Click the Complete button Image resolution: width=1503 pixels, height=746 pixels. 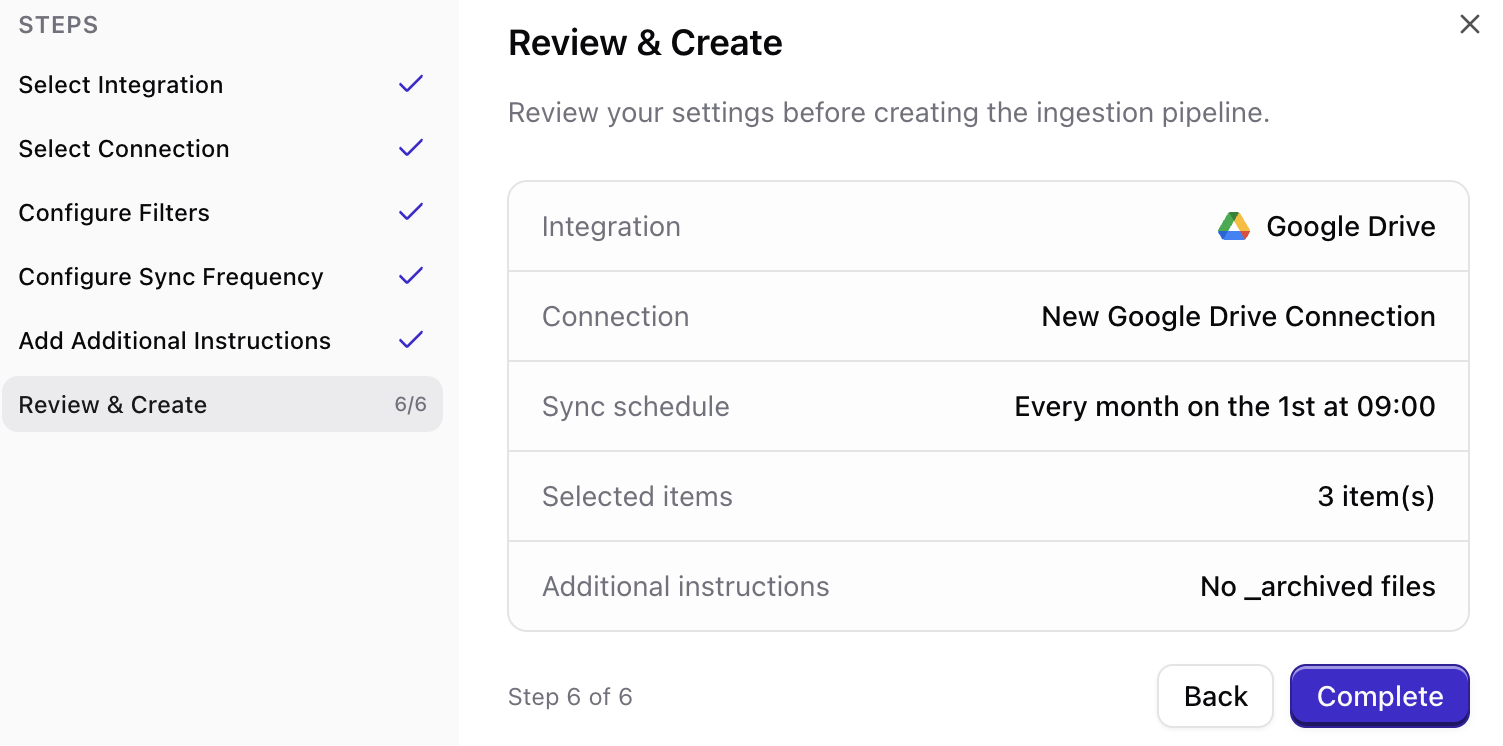click(1379, 696)
